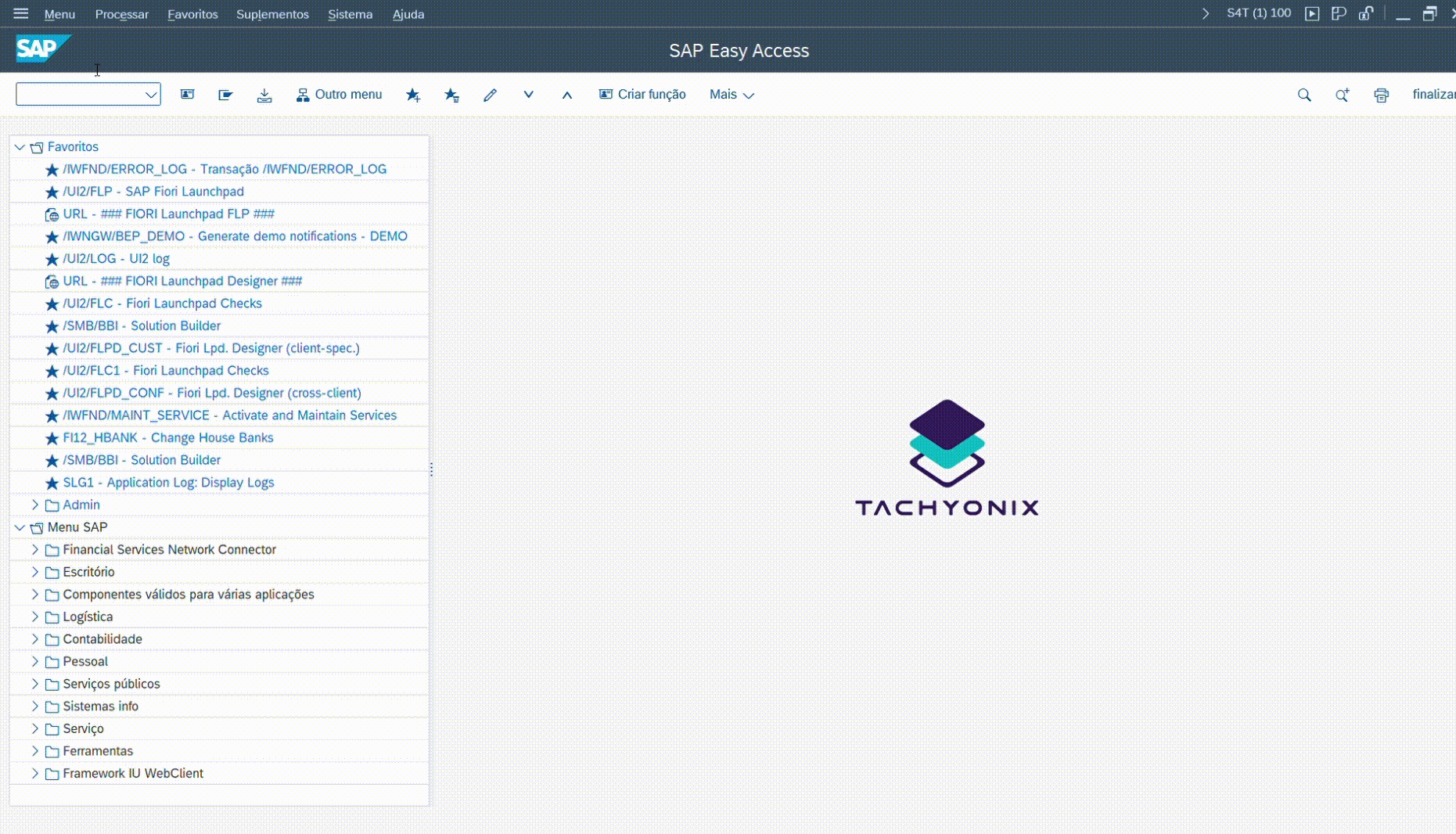Collapse the Favoritos tree node
This screenshot has width=1456, height=834.
(20, 147)
